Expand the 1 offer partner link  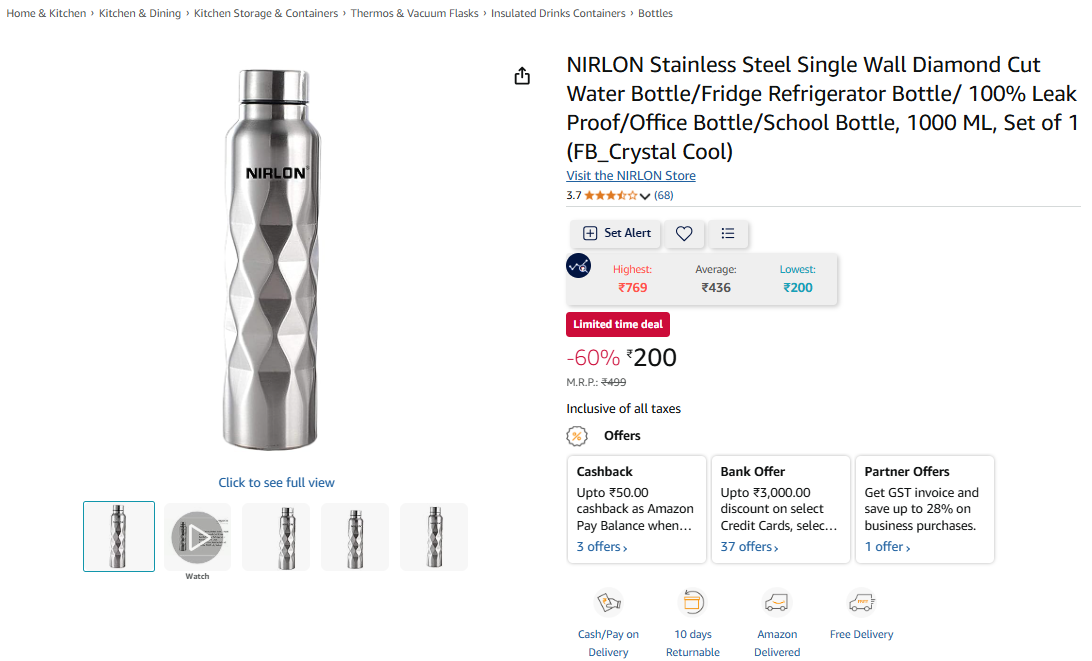[887, 547]
